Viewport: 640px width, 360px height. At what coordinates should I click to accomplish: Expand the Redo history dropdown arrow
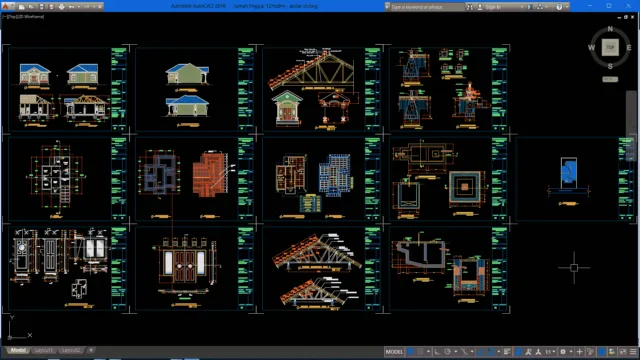tap(93, 7)
